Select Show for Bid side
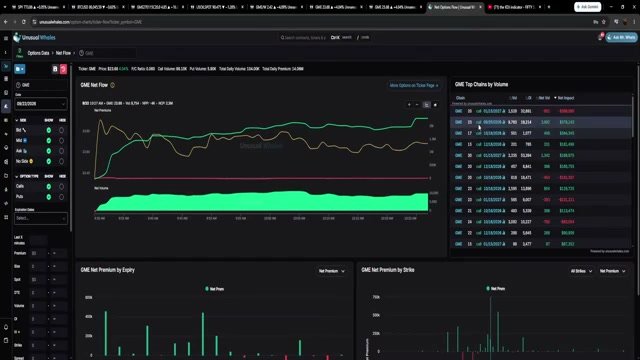This screenshot has height=360, width=640. pyautogui.click(x=49, y=130)
